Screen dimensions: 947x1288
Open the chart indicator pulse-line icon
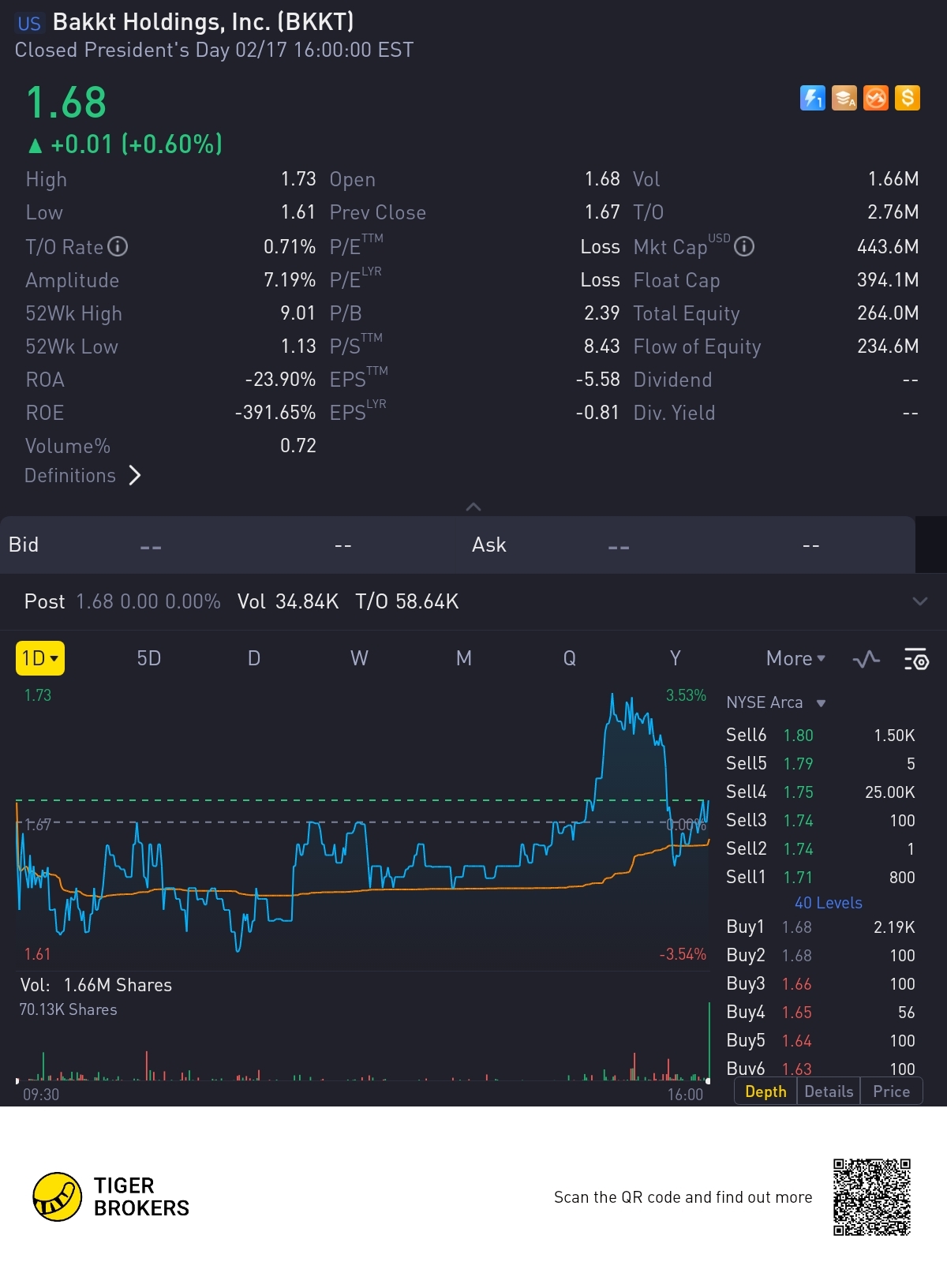click(x=867, y=659)
